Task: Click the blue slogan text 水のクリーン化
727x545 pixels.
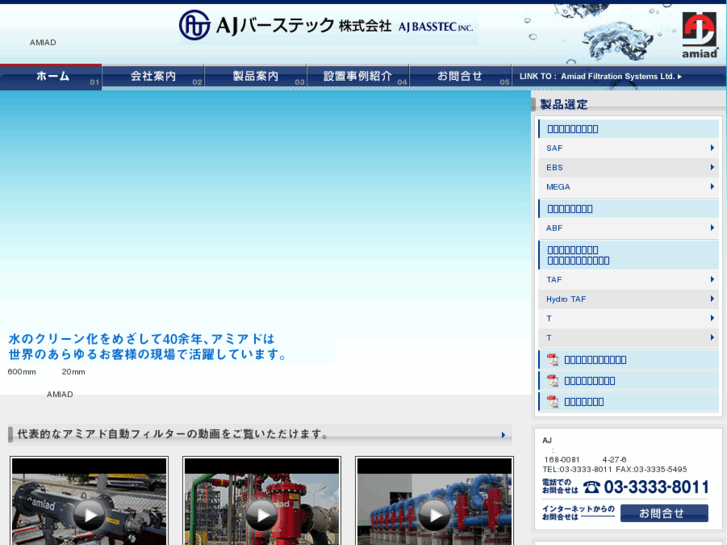Action: [147, 346]
